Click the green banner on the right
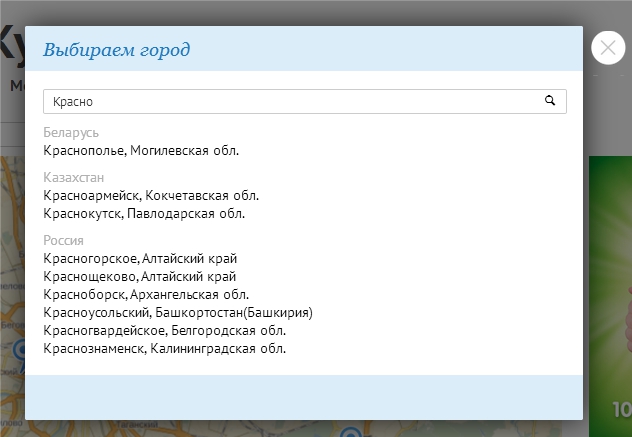Viewport: 632px width, 437px height. pos(608,290)
